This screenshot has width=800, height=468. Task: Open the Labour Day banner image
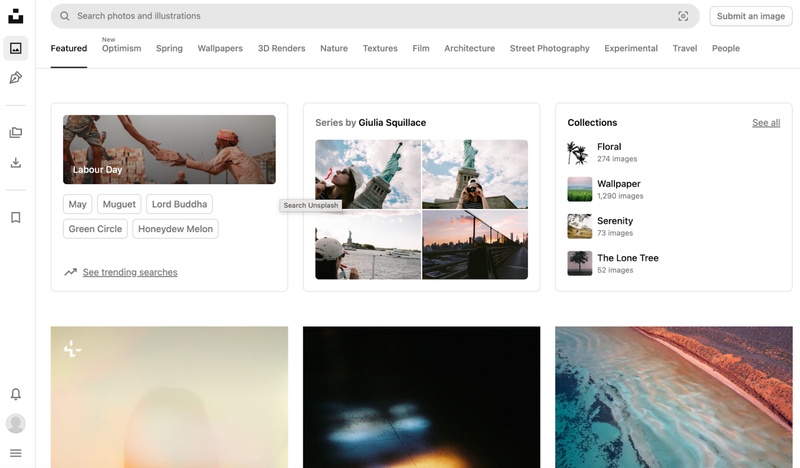[x=169, y=150]
